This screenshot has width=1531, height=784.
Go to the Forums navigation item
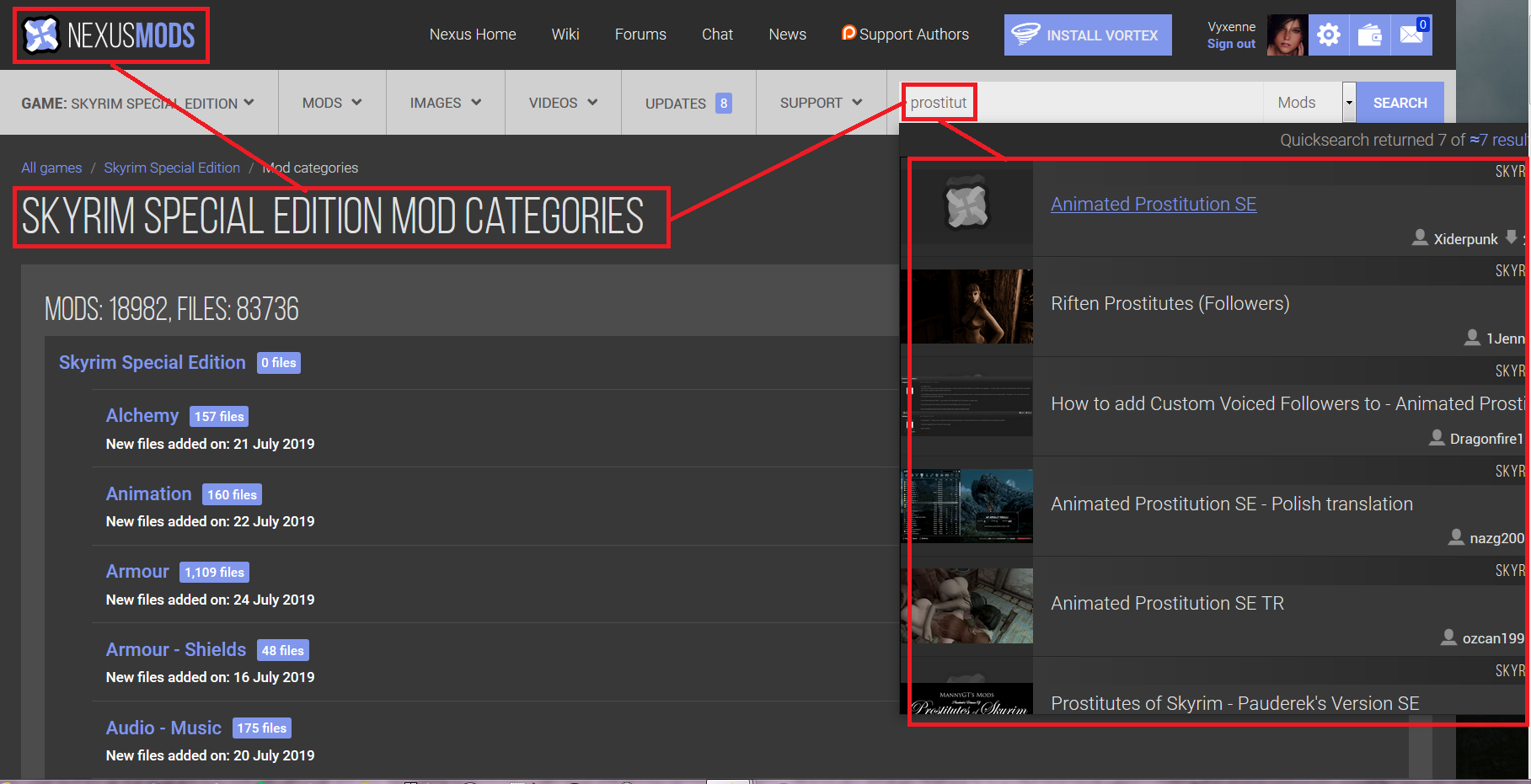point(640,35)
